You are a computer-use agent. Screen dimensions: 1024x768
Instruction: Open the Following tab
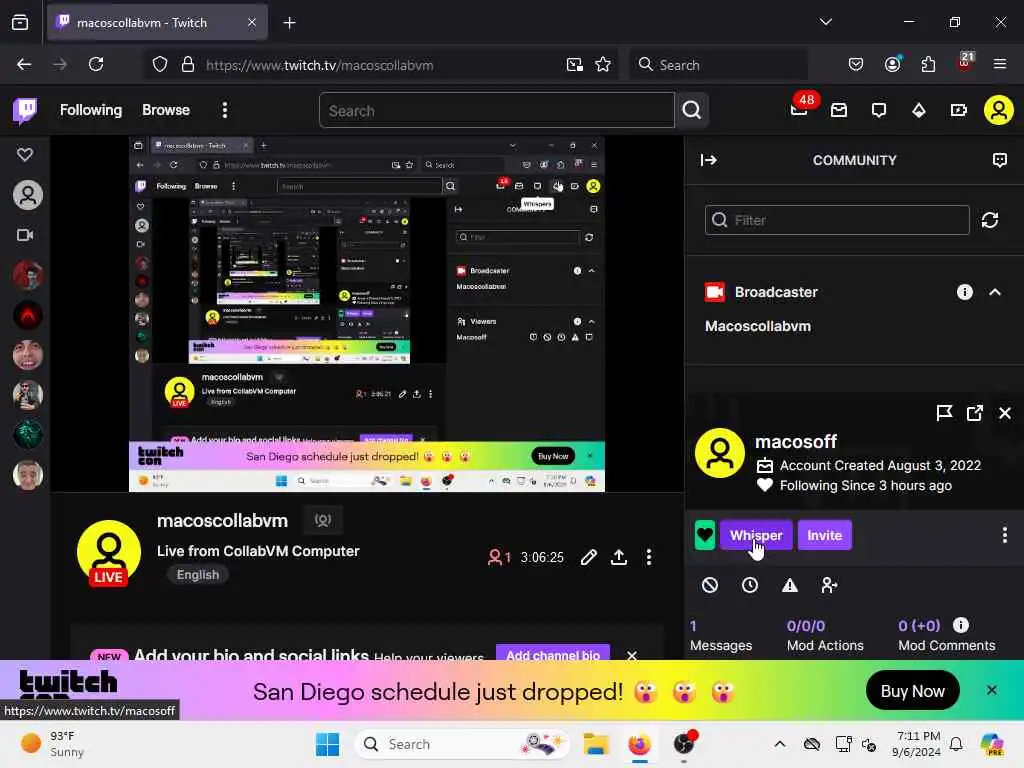coord(91,110)
